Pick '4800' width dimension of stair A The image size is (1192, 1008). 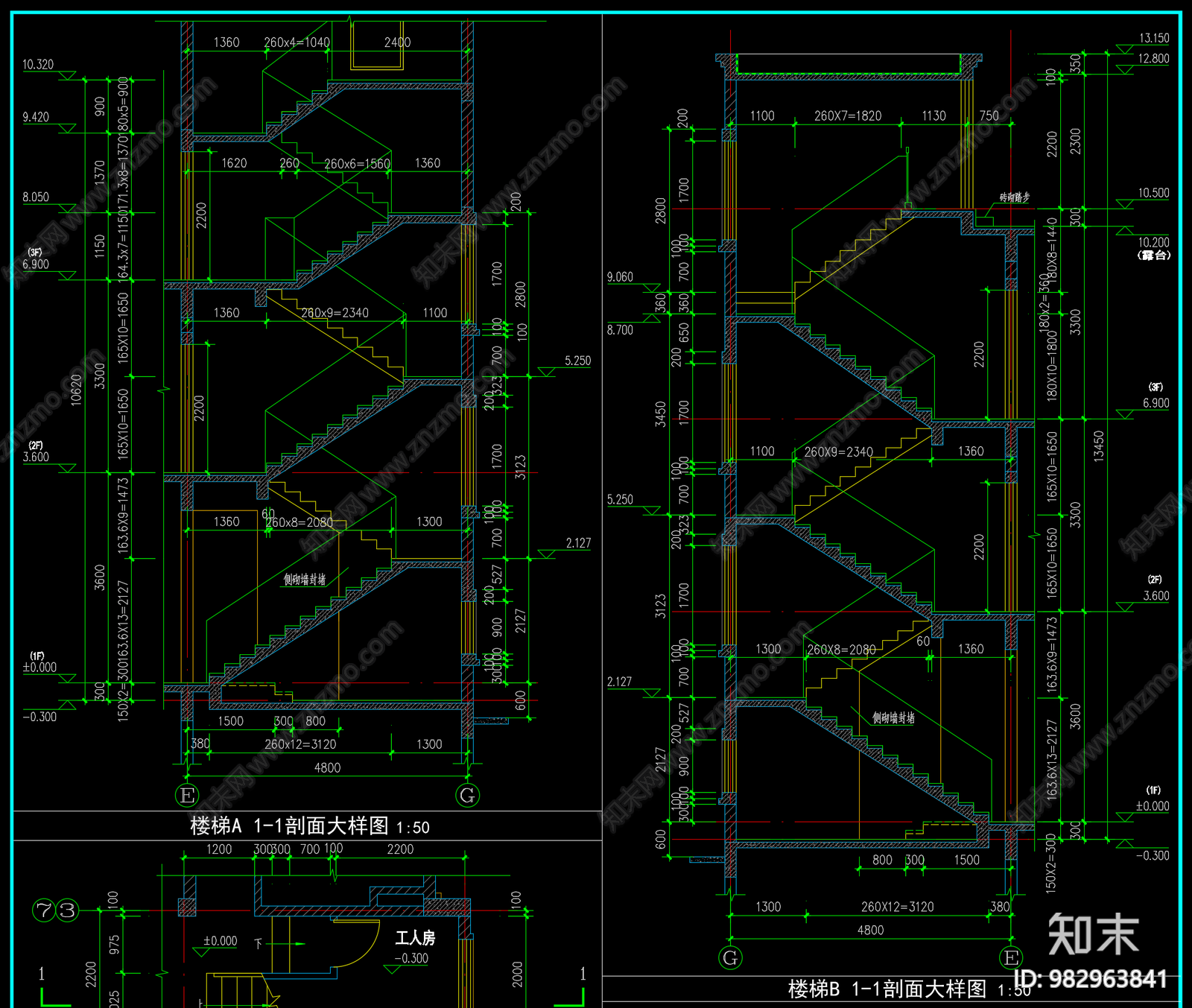tap(327, 768)
